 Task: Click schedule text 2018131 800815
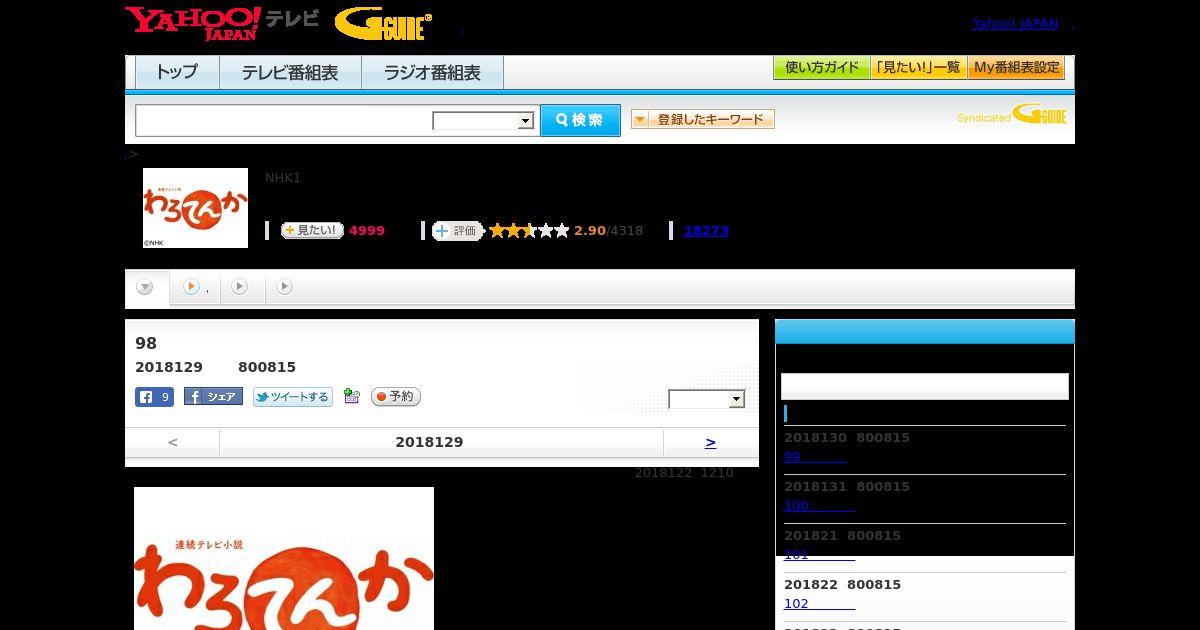[847, 487]
